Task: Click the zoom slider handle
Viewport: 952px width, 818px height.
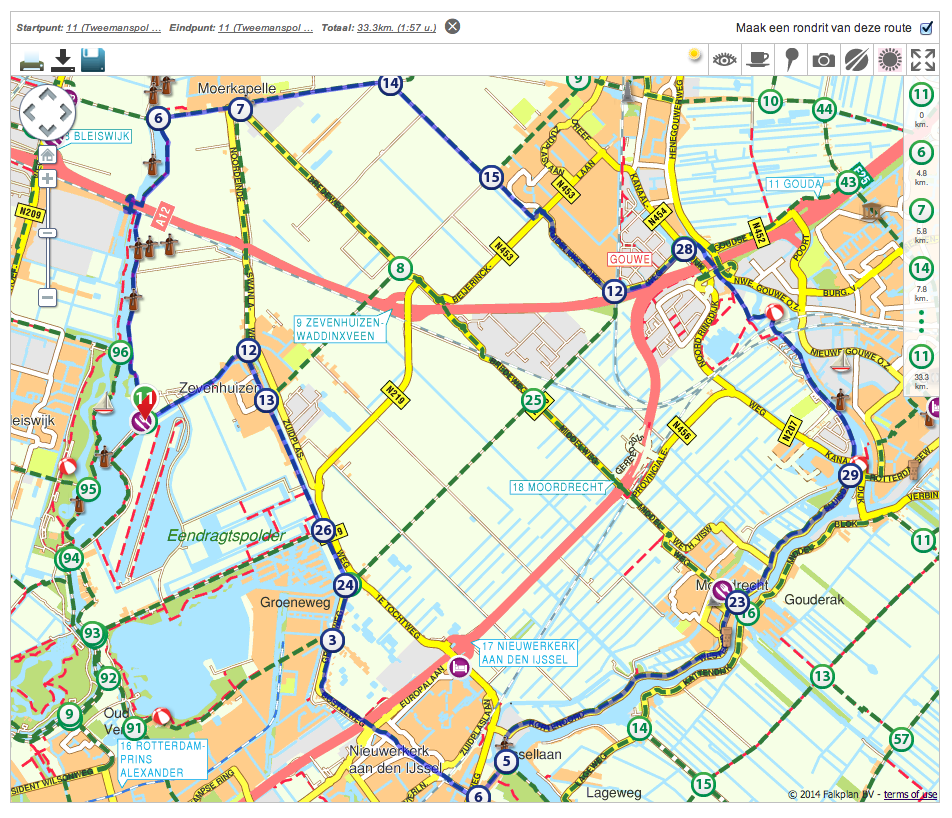Action: point(47,233)
